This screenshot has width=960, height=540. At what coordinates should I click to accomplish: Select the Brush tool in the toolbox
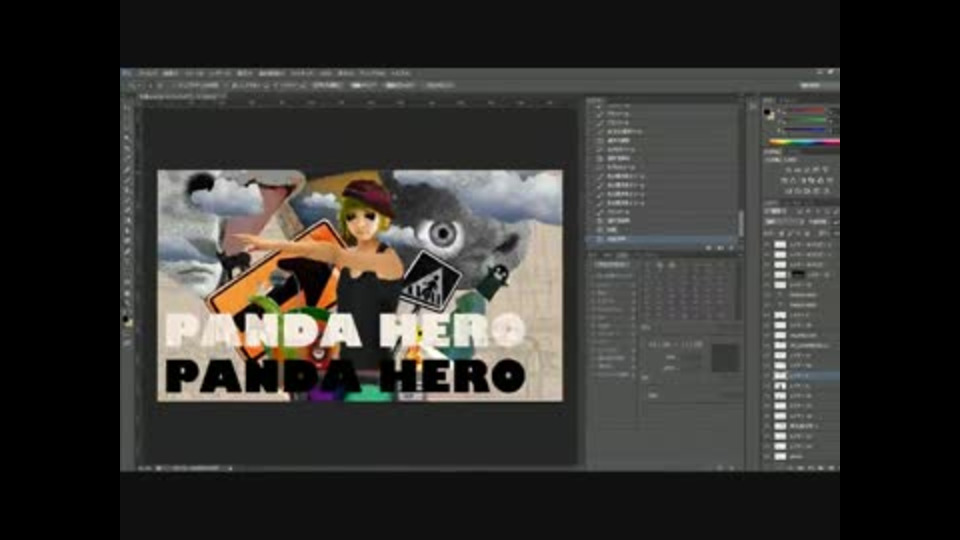pyautogui.click(x=128, y=179)
